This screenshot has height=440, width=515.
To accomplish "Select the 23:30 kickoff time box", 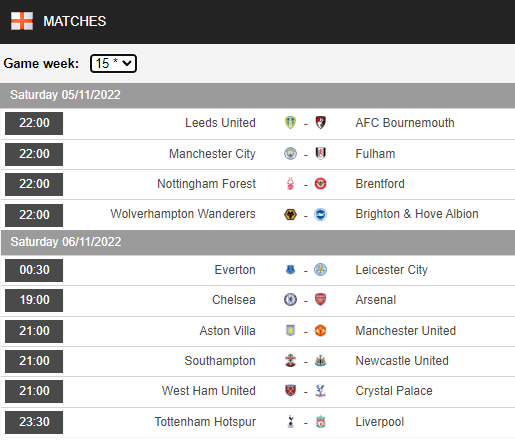I will (34, 422).
